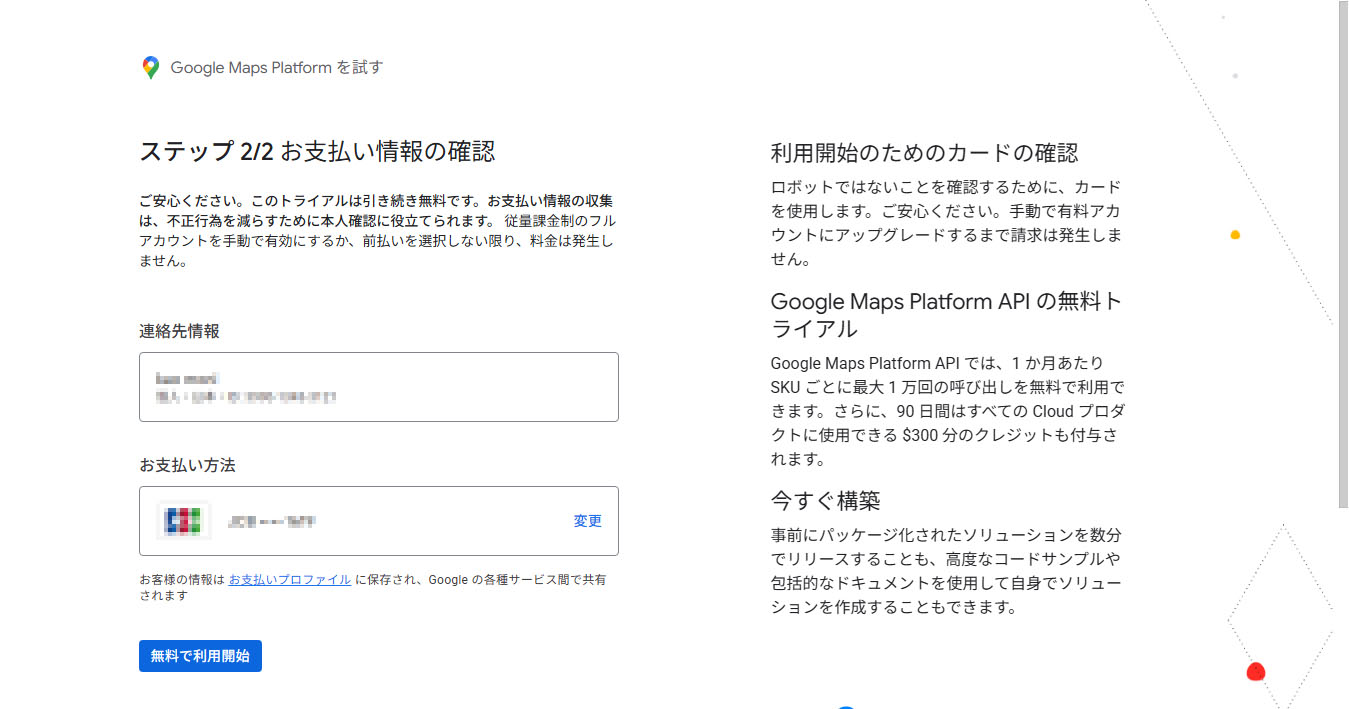Click the yellow decorative dot on the right

click(1235, 235)
